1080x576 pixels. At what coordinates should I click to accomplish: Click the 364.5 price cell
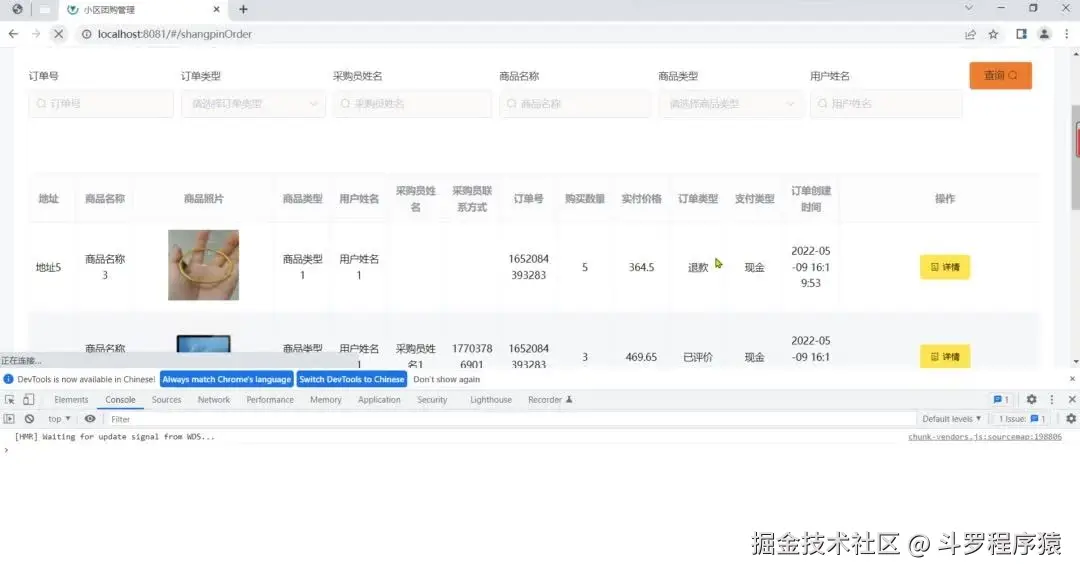(641, 267)
